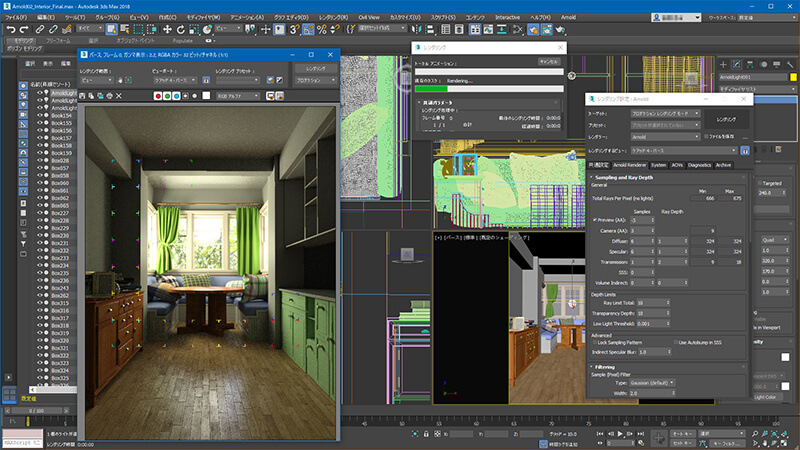Open the Target render mode dropdown
Screen dimensions: 800x450
pos(665,113)
